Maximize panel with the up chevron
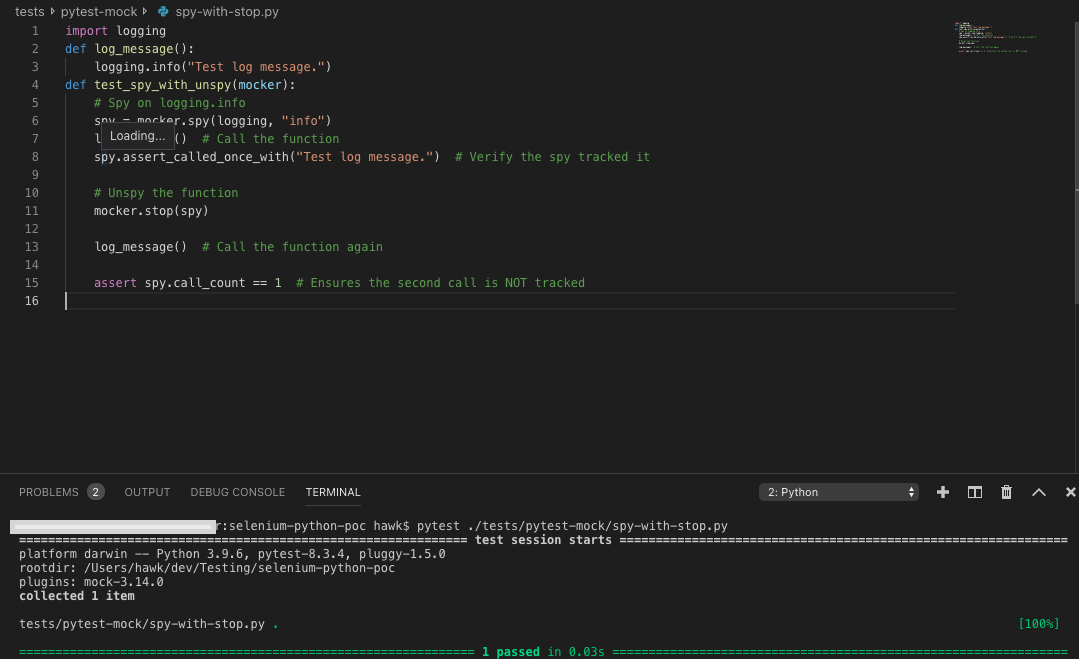Viewport: 1079px width, 659px height. tap(1038, 492)
